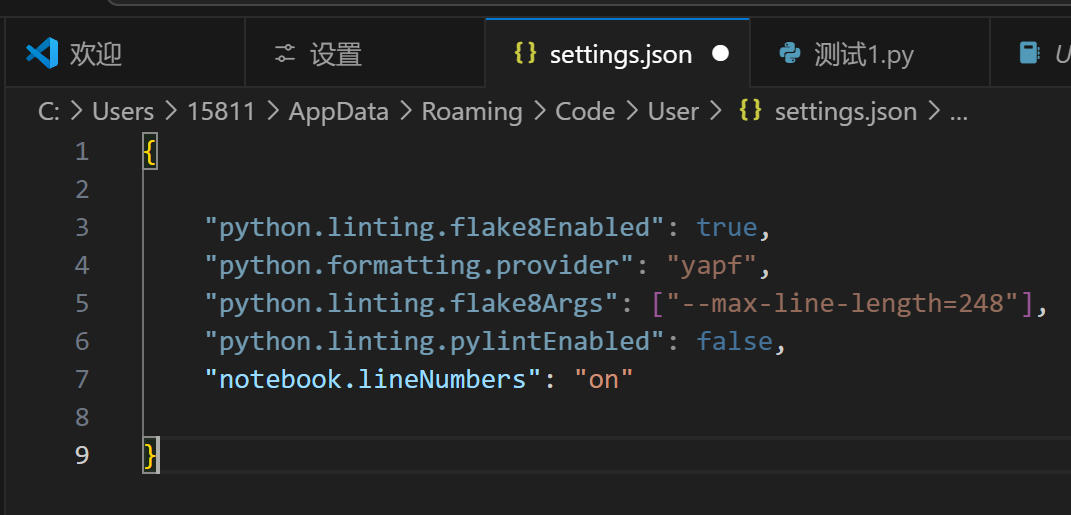Click the false value on line 6
Viewport: 1071px width, 515px height.
tap(735, 341)
